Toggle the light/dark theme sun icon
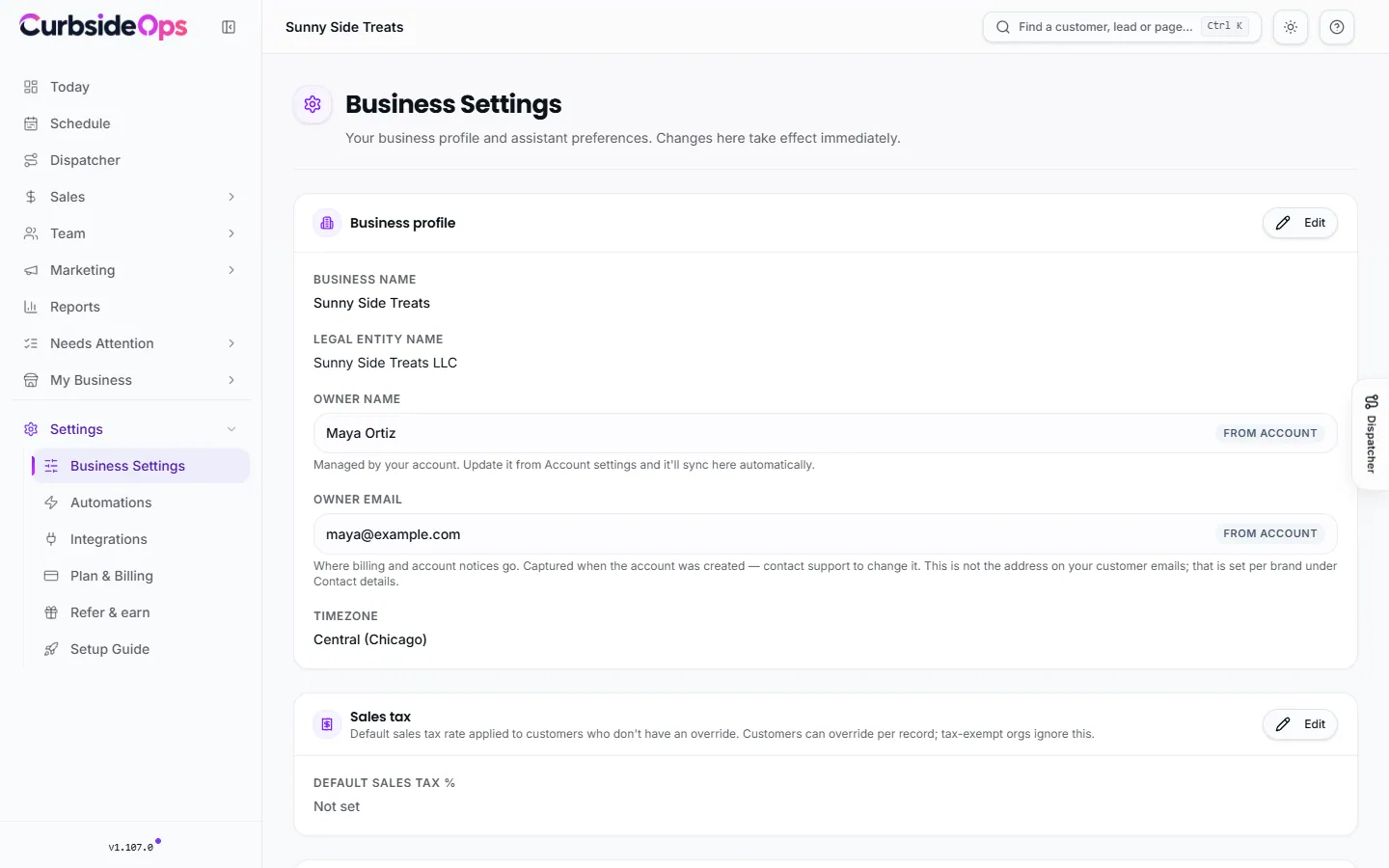This screenshot has height=868, width=1389. (x=1291, y=27)
